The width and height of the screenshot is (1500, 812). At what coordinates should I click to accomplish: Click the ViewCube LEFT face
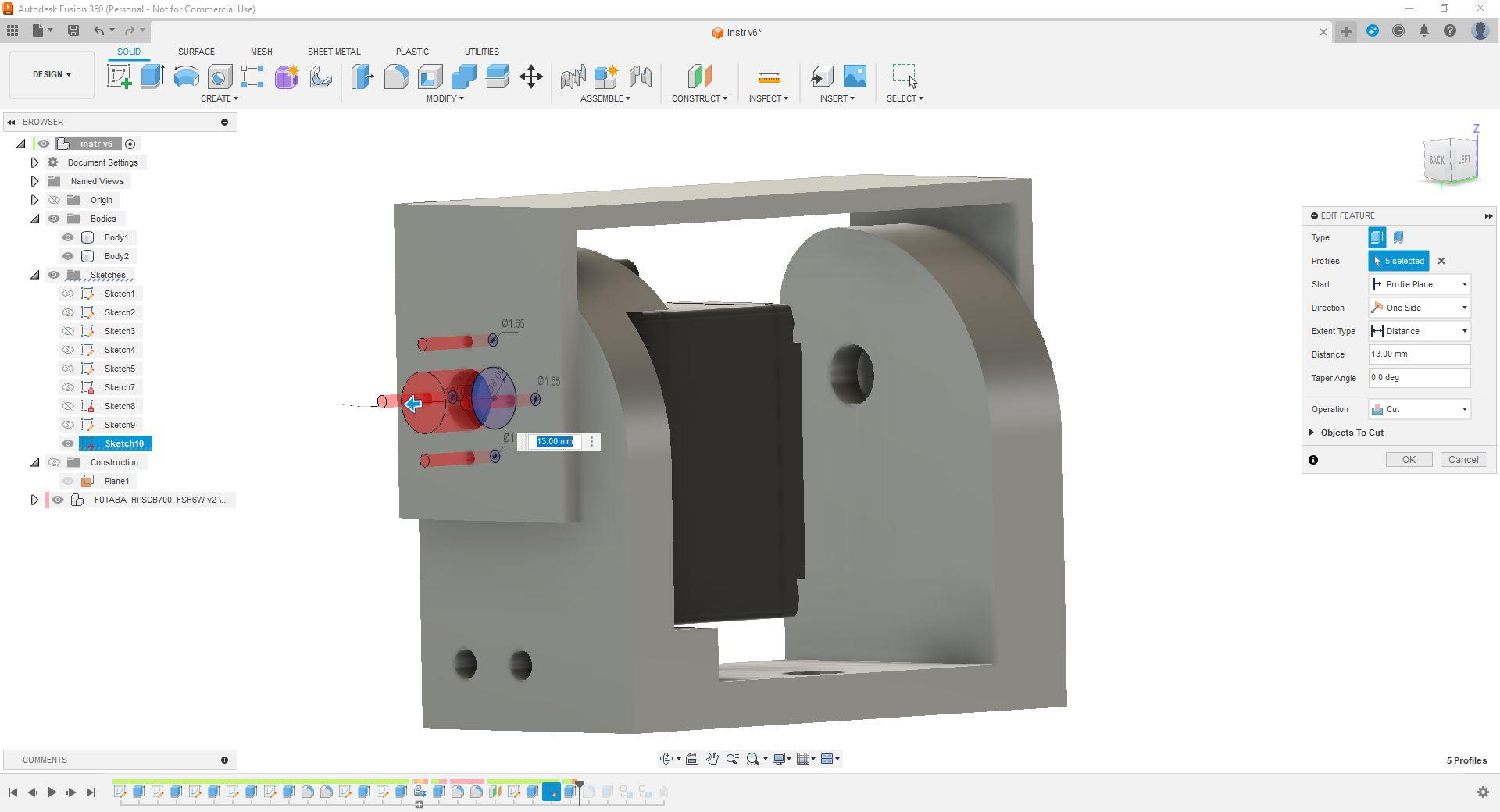click(x=1463, y=159)
